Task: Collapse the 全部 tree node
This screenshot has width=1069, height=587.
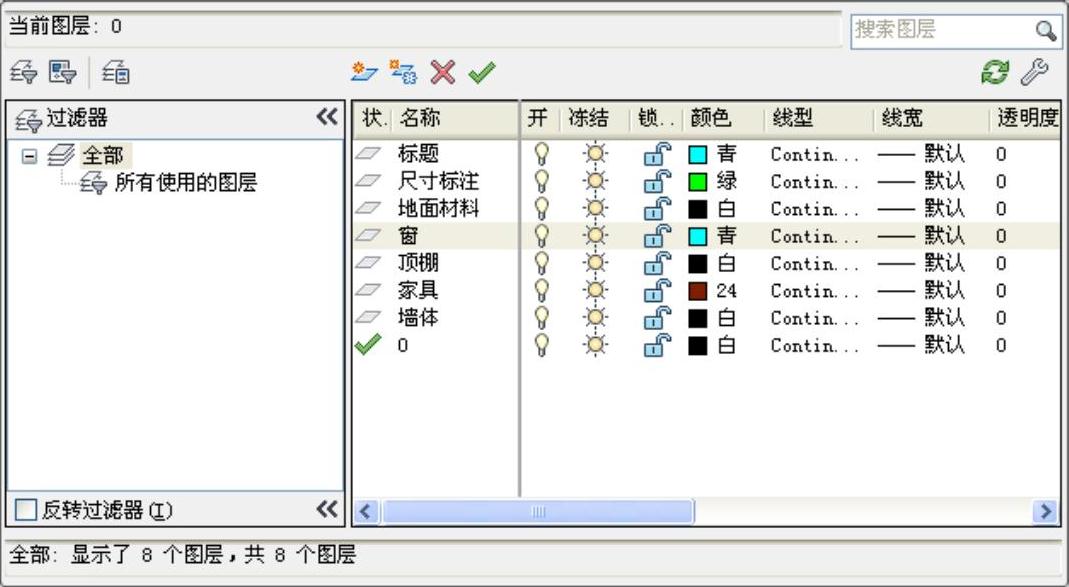Action: [29, 156]
